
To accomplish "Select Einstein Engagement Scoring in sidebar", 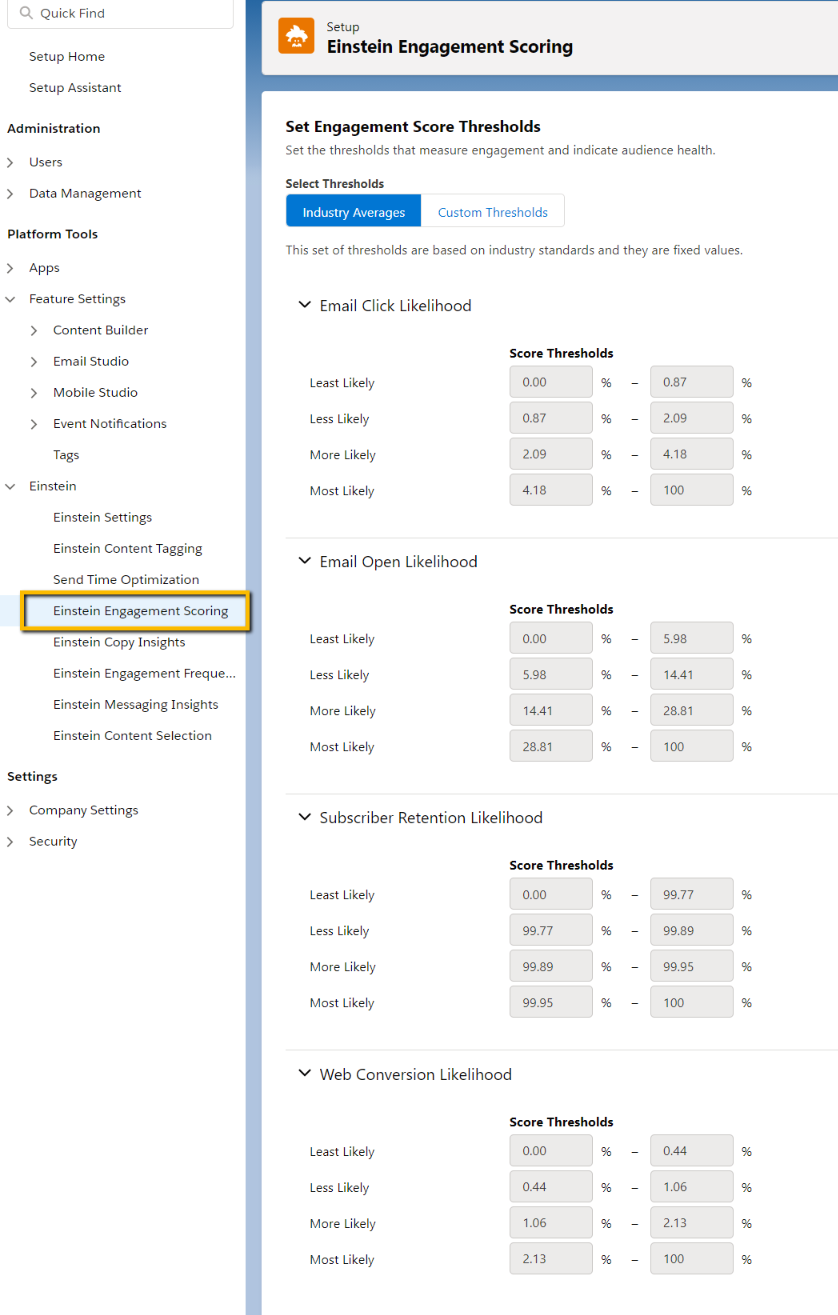I will [x=141, y=610].
